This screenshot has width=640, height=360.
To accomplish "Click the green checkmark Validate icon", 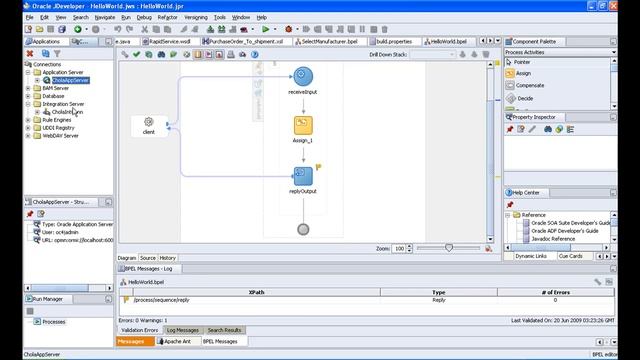I will pyautogui.click(x=136, y=54).
